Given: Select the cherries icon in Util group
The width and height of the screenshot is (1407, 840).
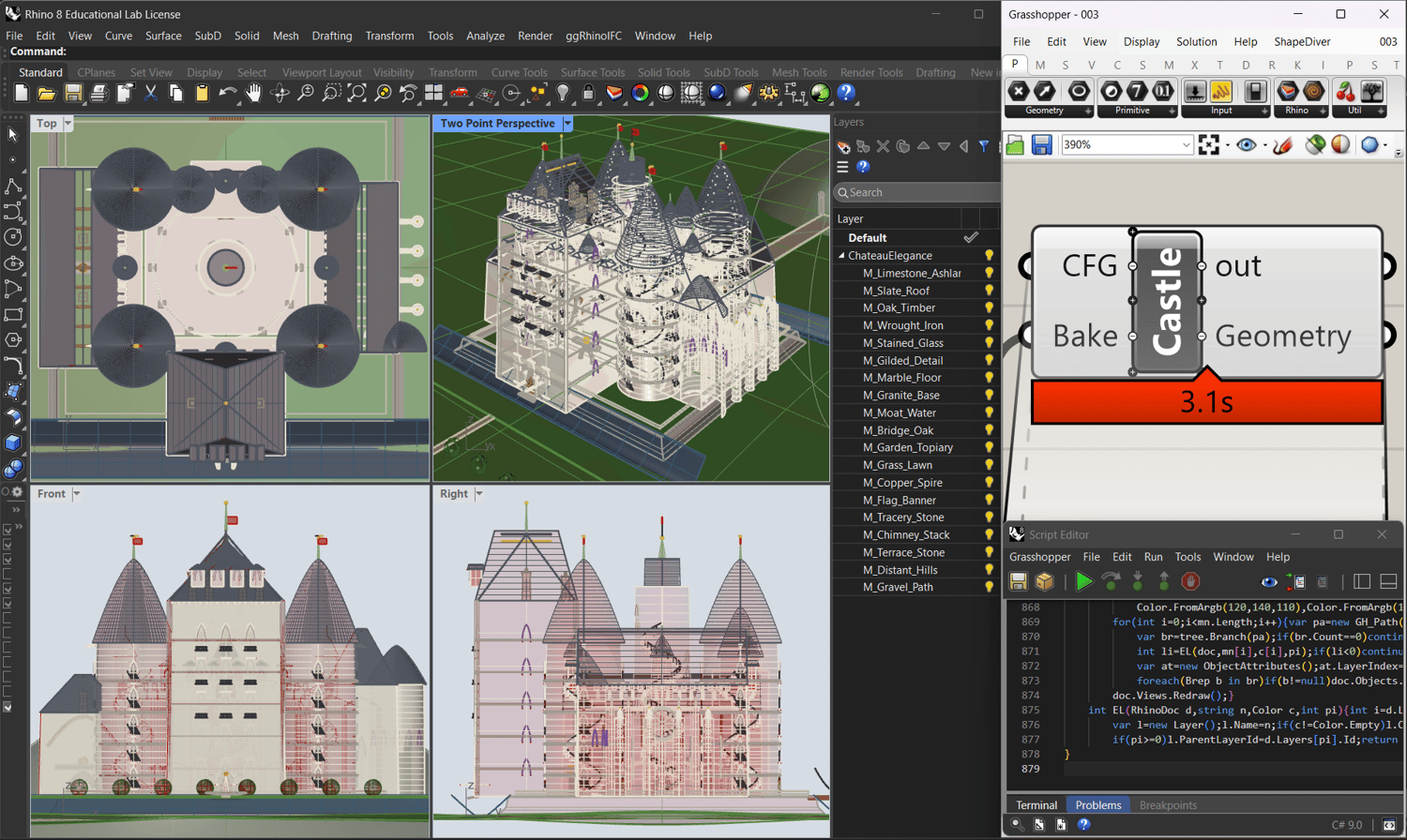Looking at the screenshot, I should click(1345, 91).
